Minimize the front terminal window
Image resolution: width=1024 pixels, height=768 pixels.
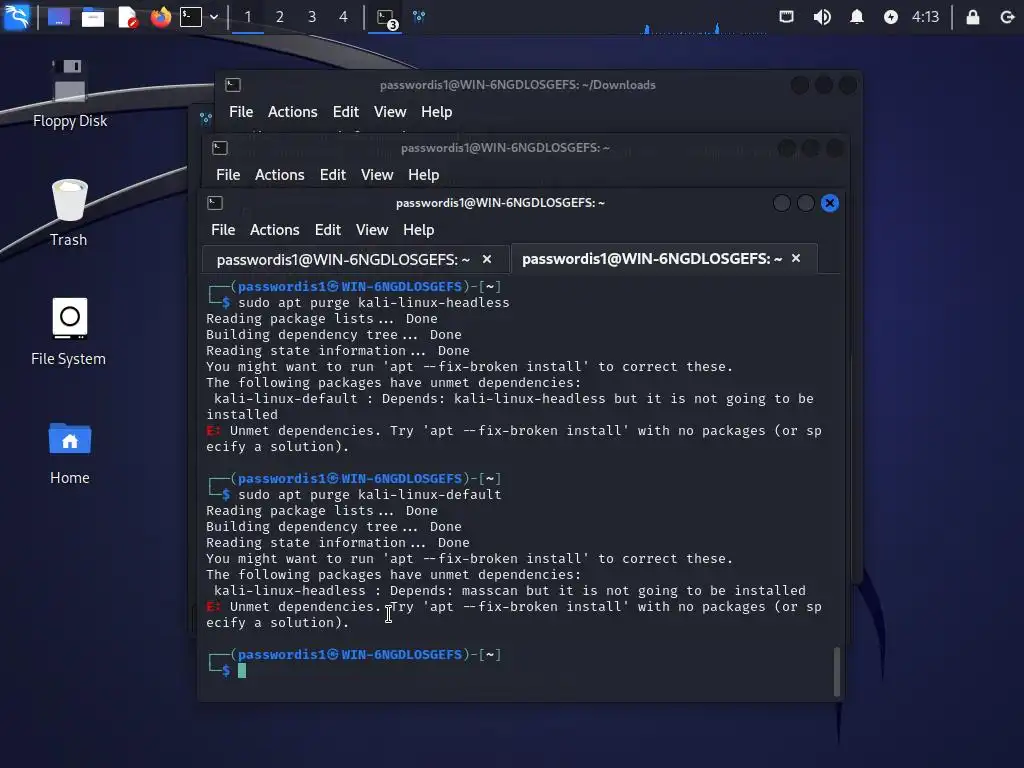(x=782, y=203)
